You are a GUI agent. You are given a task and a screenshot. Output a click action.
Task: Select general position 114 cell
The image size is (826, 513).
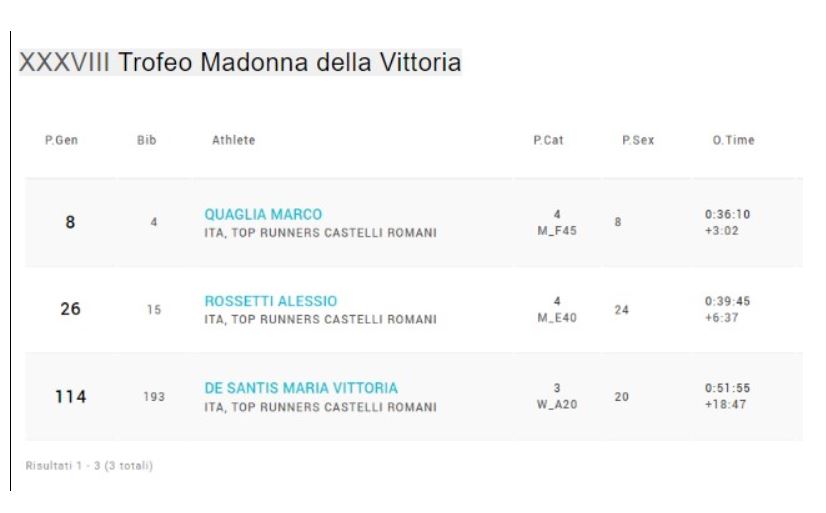(x=70, y=396)
